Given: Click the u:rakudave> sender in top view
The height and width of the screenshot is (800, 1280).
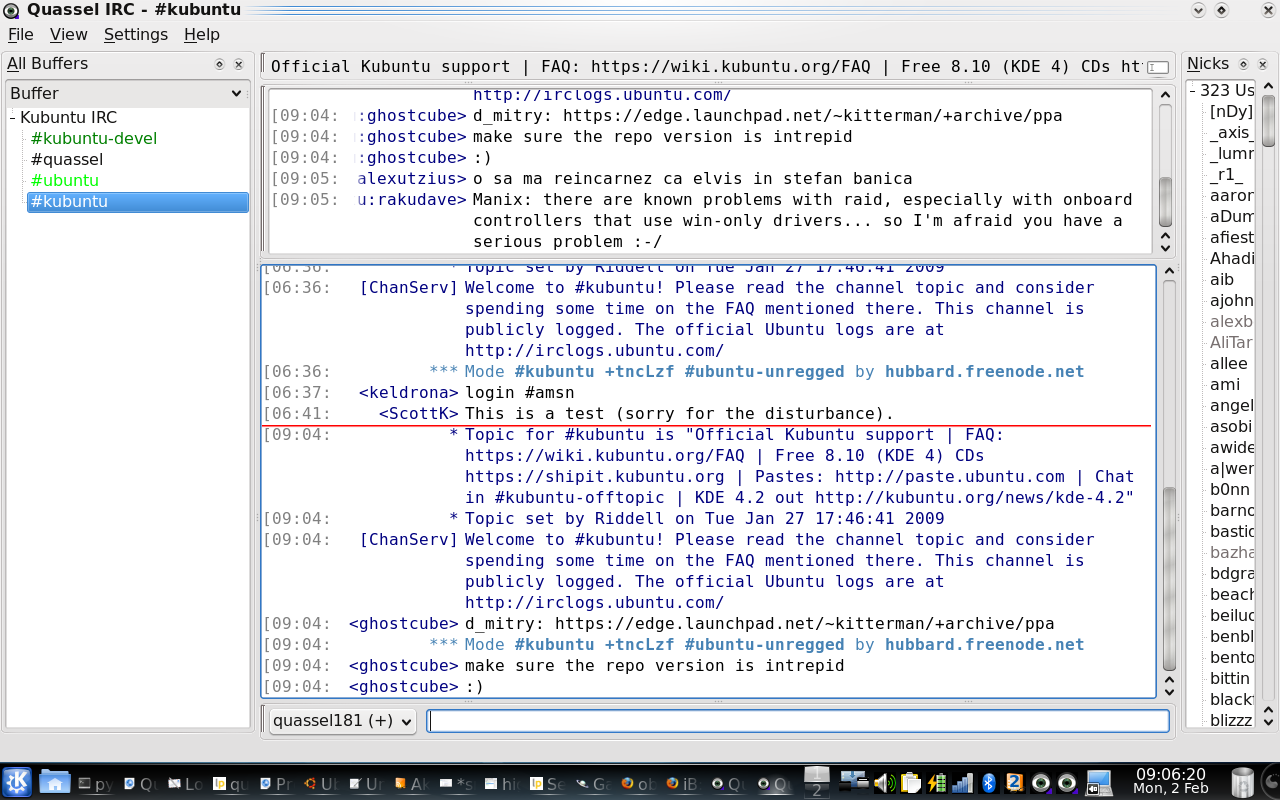Looking at the screenshot, I should 413,199.
